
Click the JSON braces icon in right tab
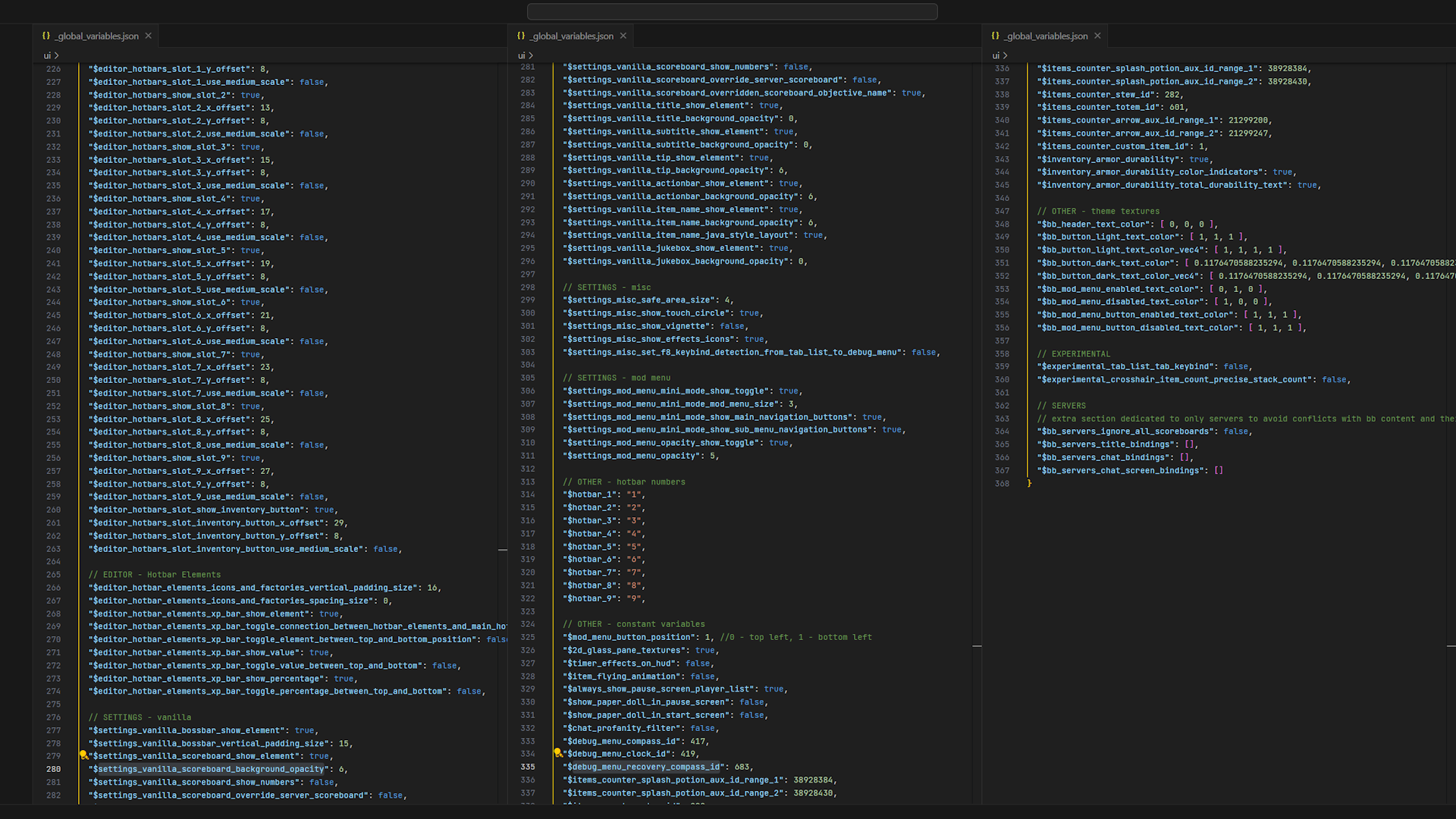996,36
